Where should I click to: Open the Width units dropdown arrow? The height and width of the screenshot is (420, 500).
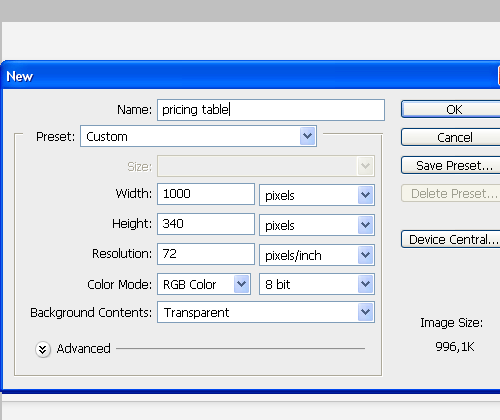click(366, 195)
